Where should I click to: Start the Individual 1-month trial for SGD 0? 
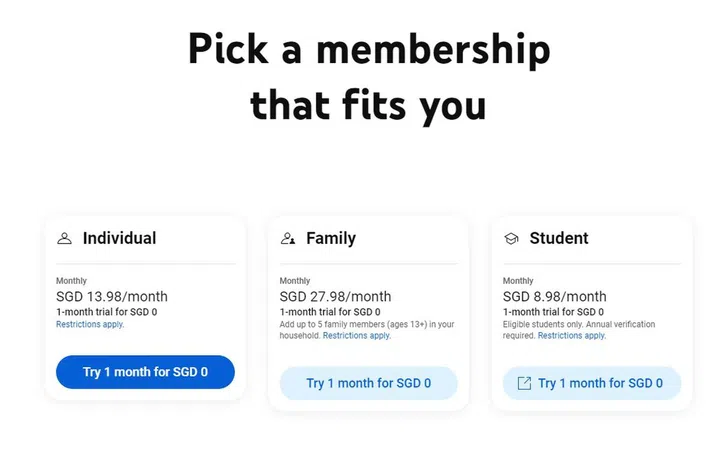pos(145,372)
